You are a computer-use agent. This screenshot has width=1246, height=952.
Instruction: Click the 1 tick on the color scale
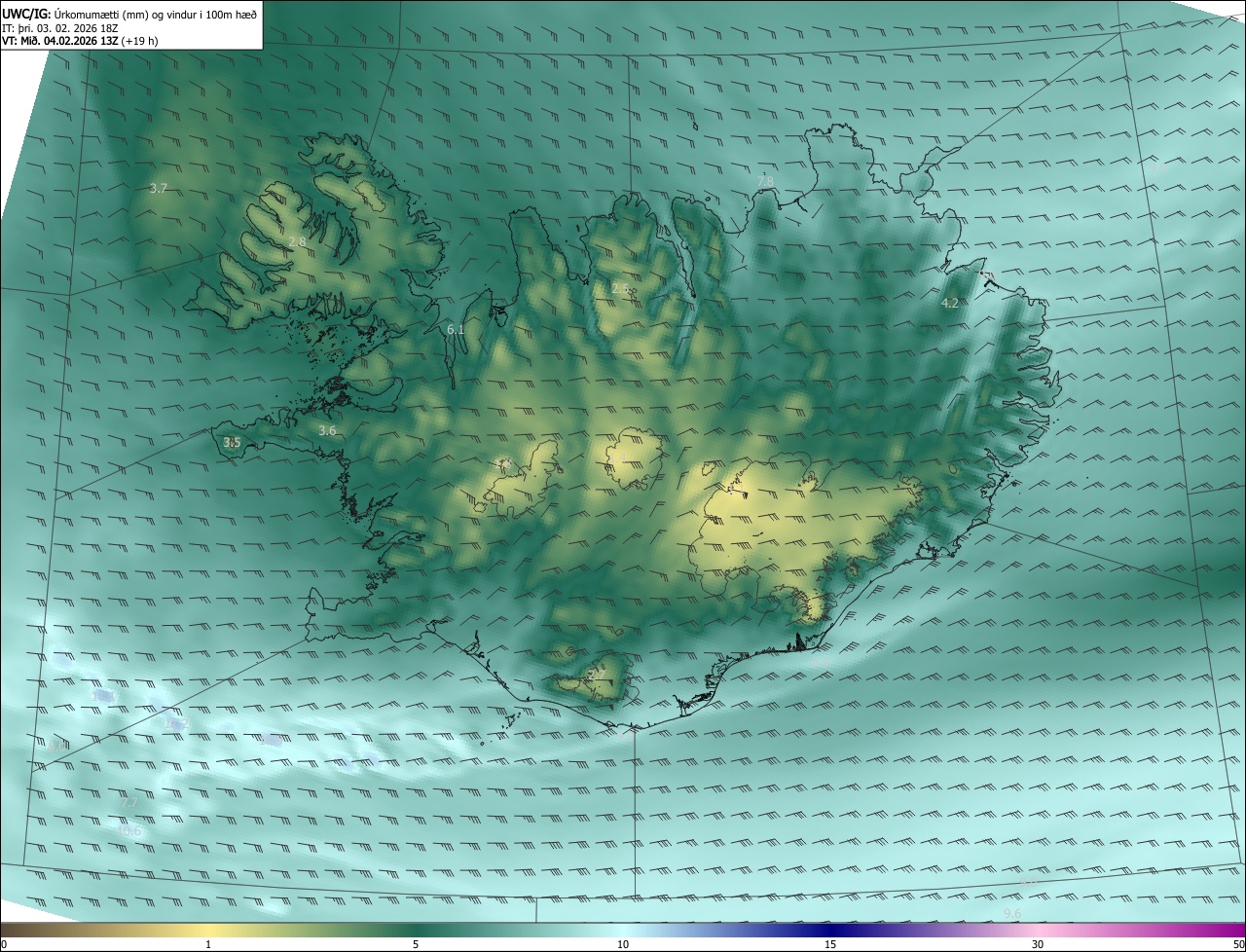pyautogui.click(x=208, y=944)
